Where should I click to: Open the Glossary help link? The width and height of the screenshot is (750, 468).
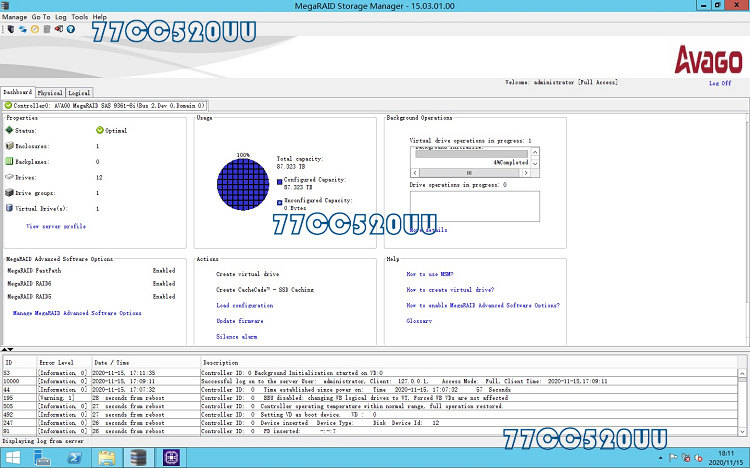pos(419,321)
